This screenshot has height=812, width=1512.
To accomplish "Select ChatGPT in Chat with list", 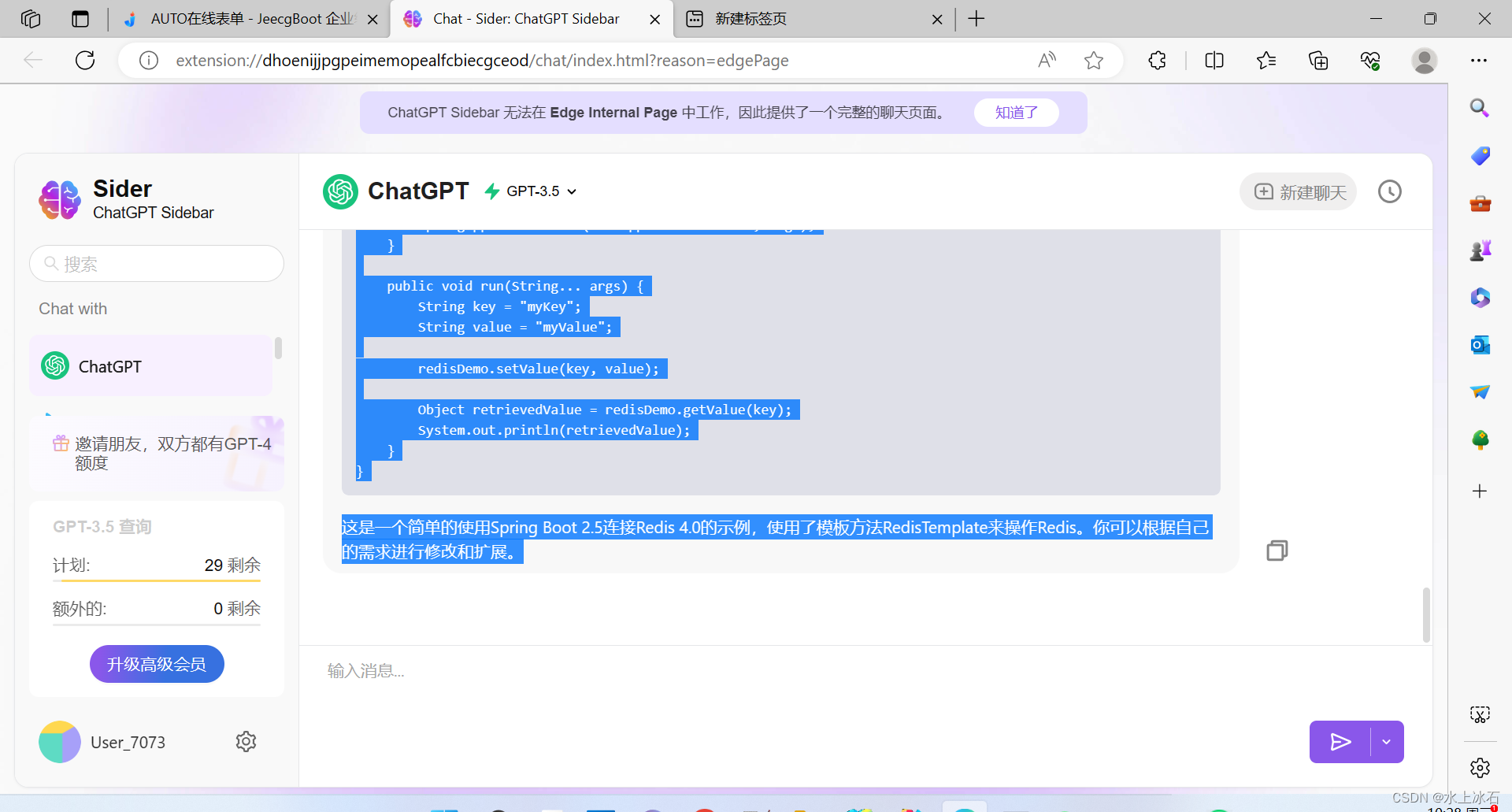I will (151, 366).
